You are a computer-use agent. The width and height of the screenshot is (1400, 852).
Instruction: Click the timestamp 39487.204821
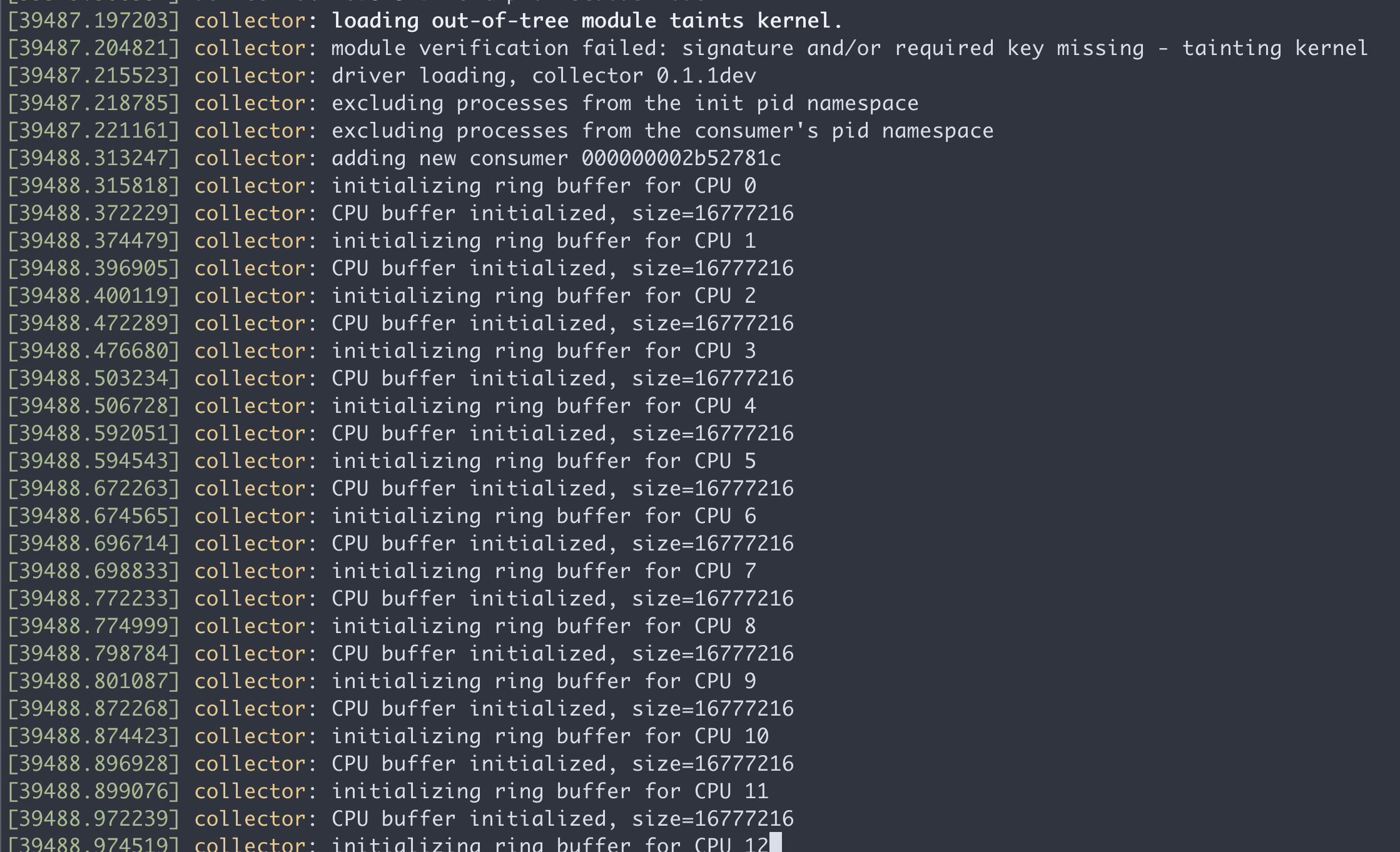tap(94, 48)
